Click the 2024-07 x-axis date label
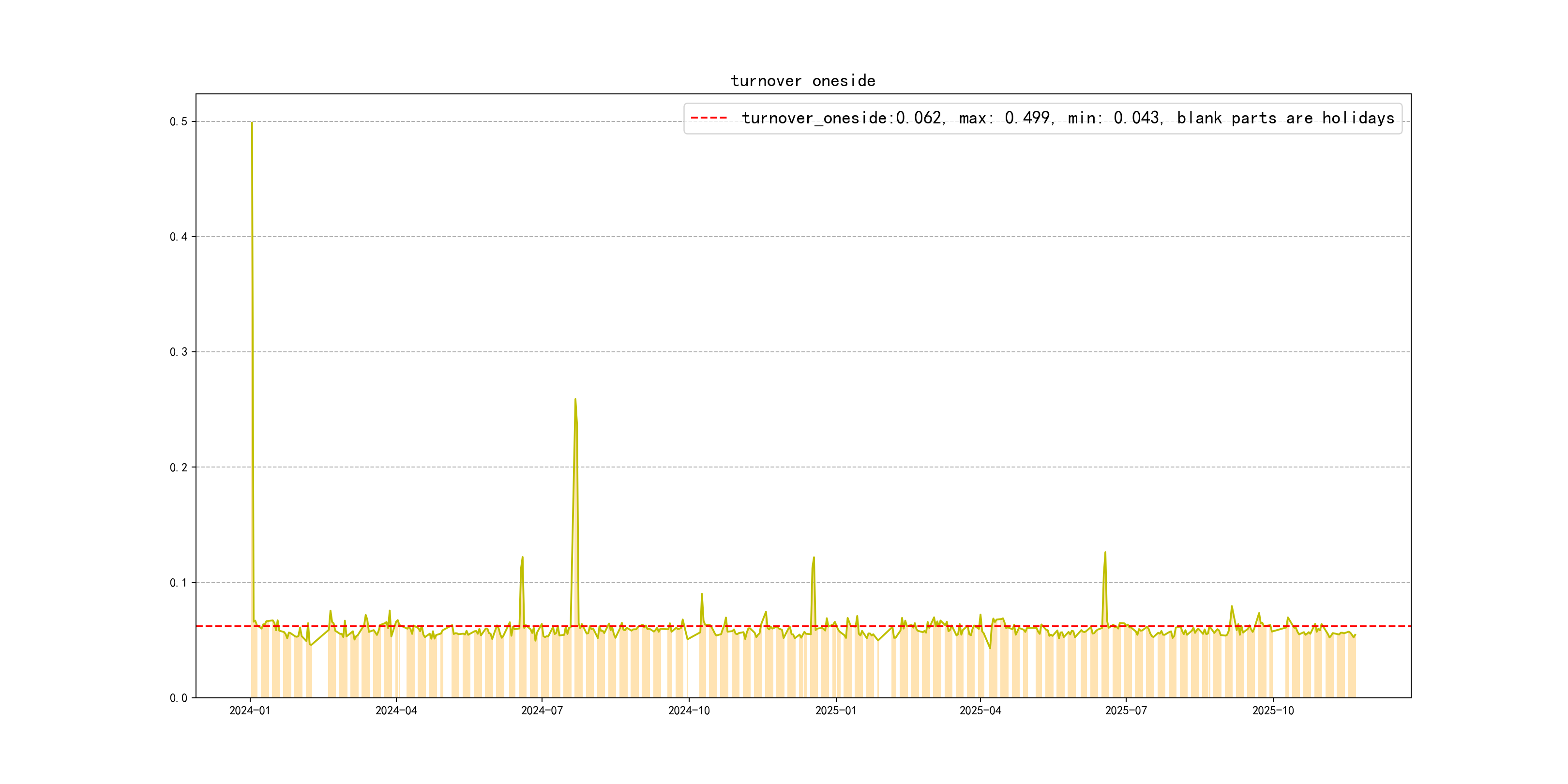1568x784 pixels. pyautogui.click(x=542, y=711)
